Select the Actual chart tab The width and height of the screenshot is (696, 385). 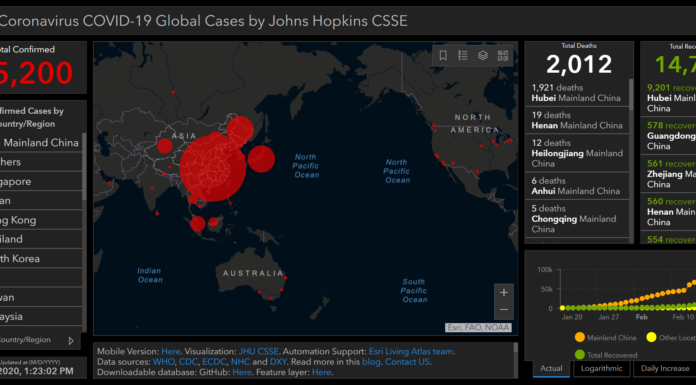[551, 369]
